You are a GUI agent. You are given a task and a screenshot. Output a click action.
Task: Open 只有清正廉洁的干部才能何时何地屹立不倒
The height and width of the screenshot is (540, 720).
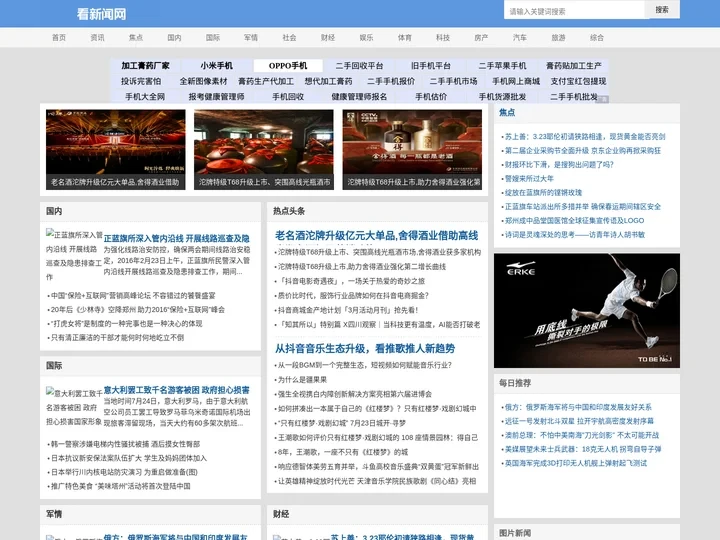(x=117, y=338)
